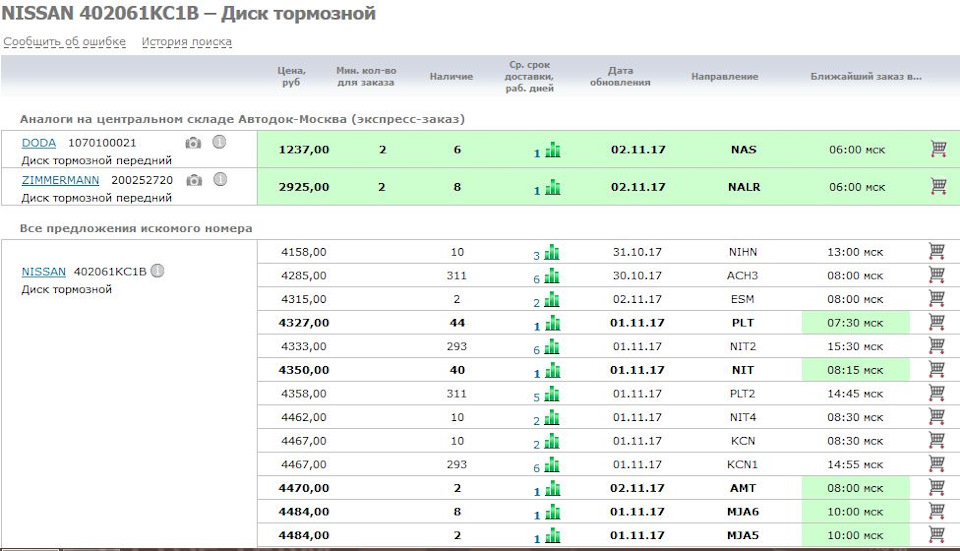The image size is (960, 551).
Task: Open the ZIMMERMANN brand link
Action: click(x=61, y=180)
